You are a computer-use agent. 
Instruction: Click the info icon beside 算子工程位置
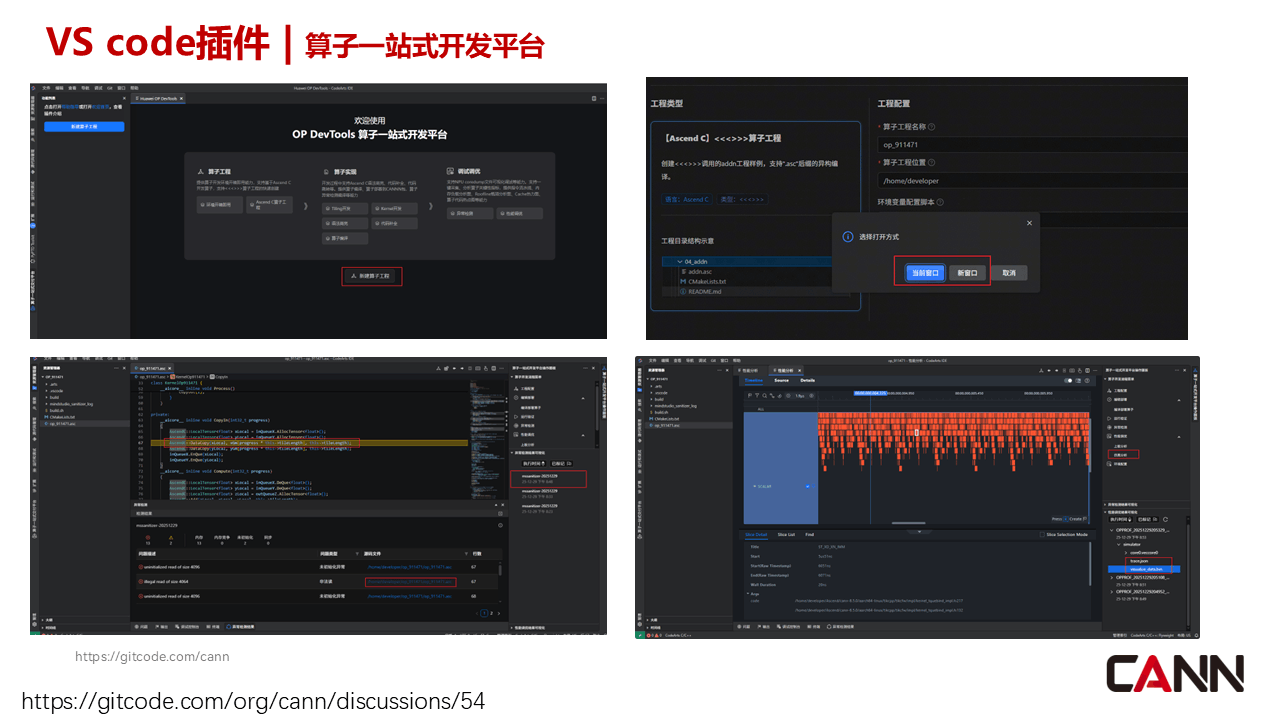[931, 162]
